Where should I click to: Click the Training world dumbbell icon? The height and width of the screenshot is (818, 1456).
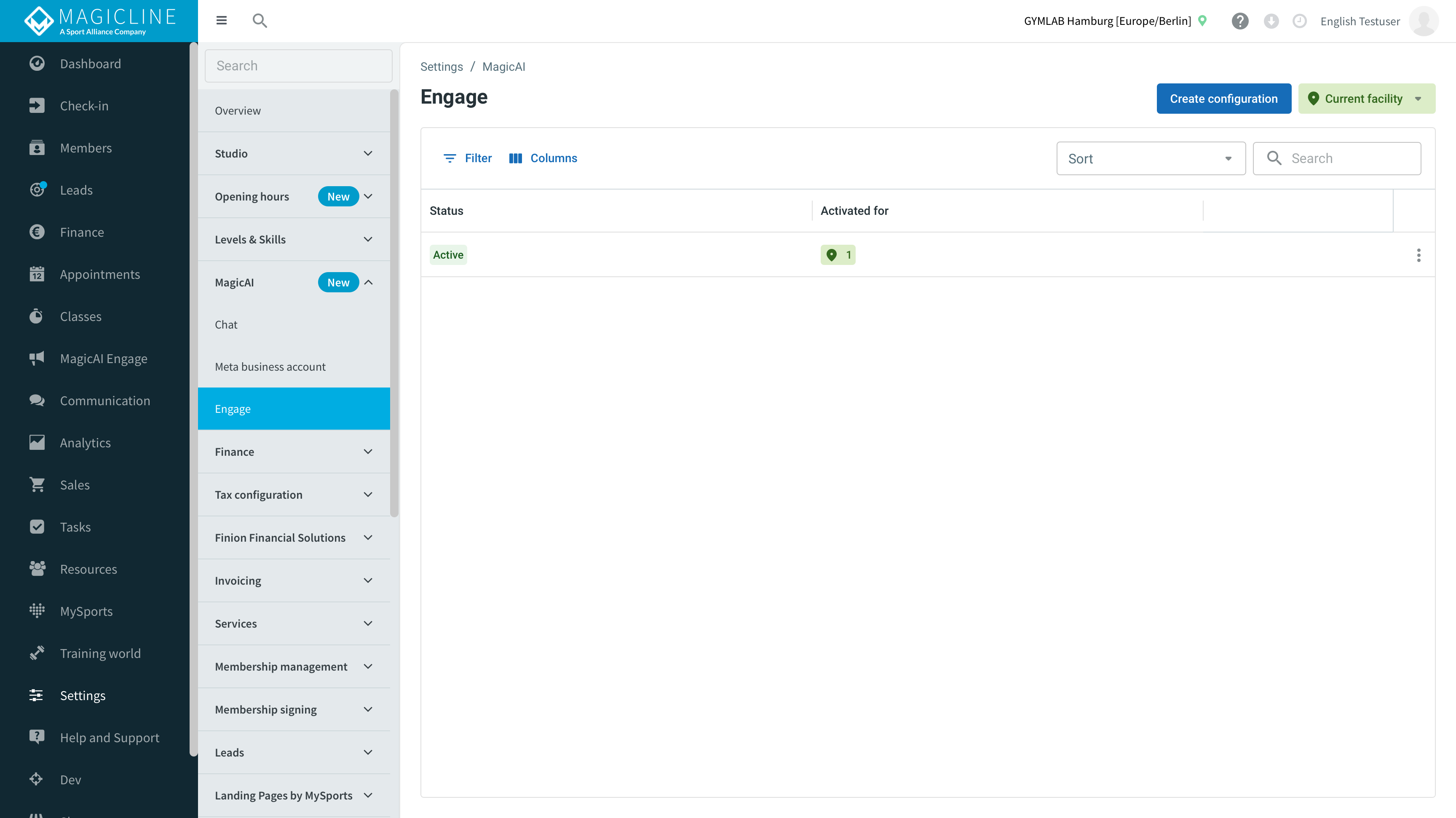(37, 653)
